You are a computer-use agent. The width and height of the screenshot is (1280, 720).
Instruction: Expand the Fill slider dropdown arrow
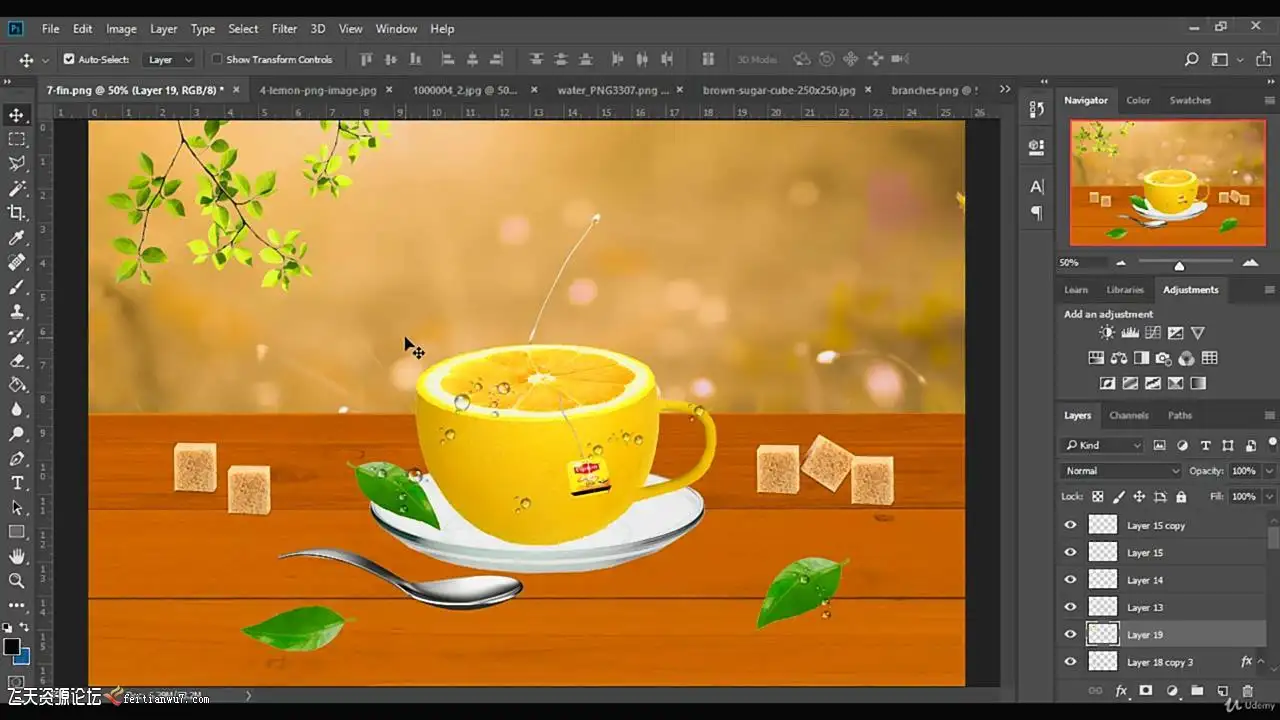click(x=1269, y=497)
